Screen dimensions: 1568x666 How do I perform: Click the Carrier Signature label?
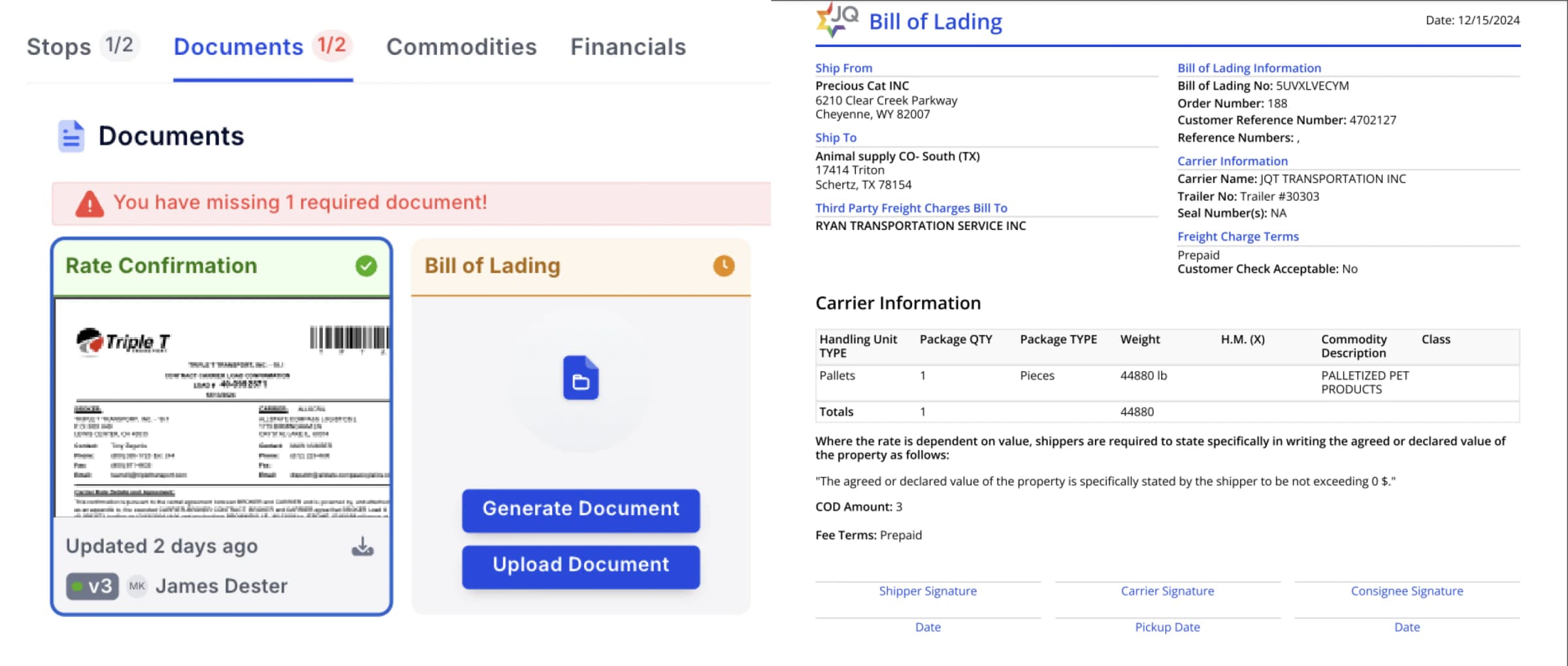(1168, 591)
